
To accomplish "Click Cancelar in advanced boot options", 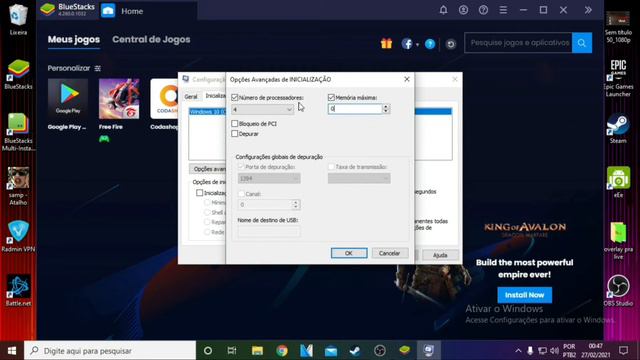I will point(389,253).
